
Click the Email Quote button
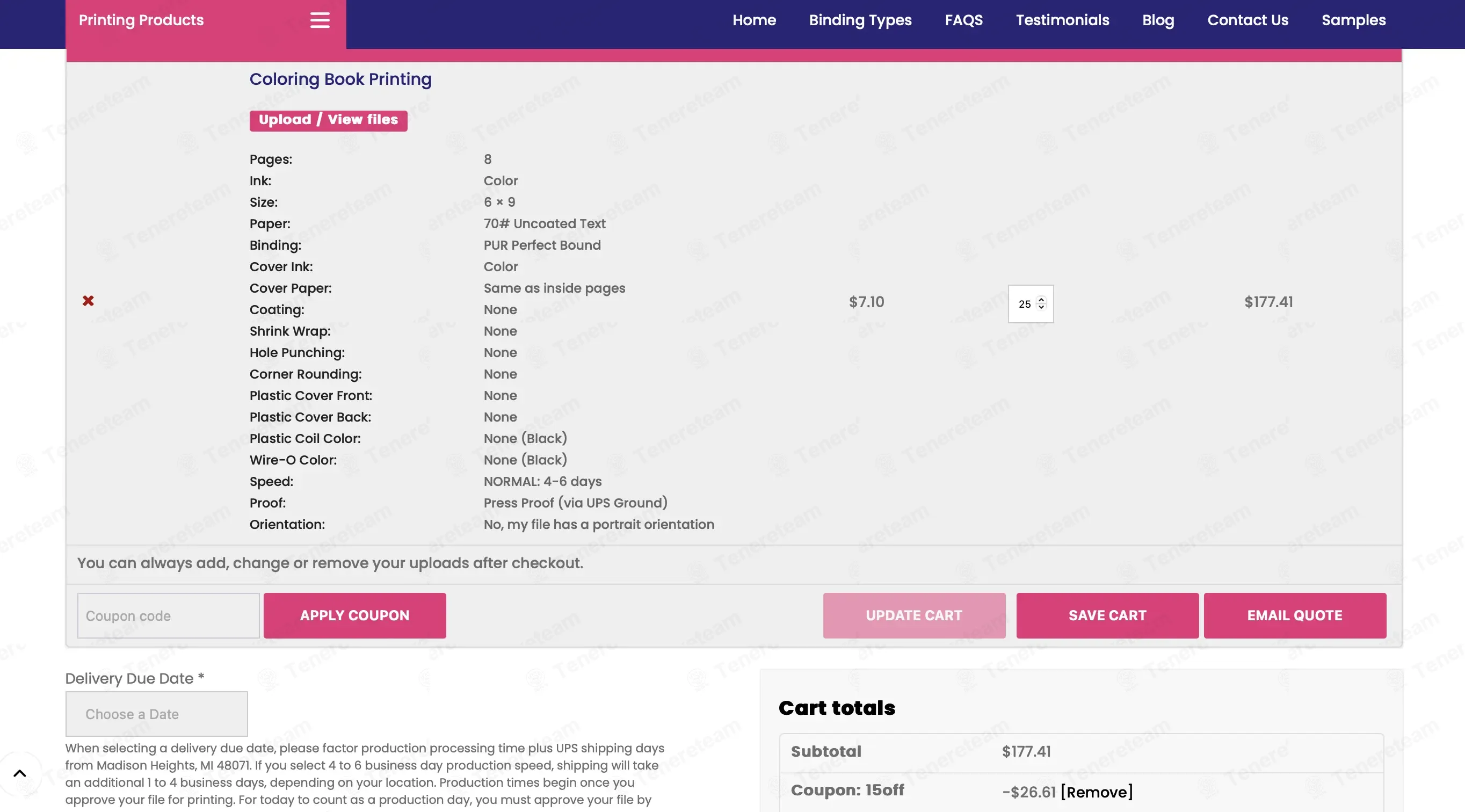coord(1295,616)
